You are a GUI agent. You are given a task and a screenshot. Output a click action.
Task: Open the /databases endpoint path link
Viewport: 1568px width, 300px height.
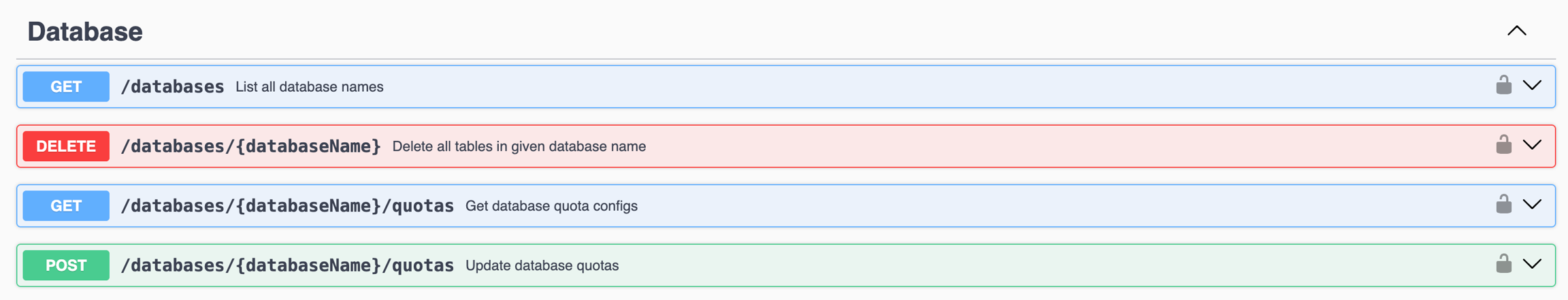172,87
